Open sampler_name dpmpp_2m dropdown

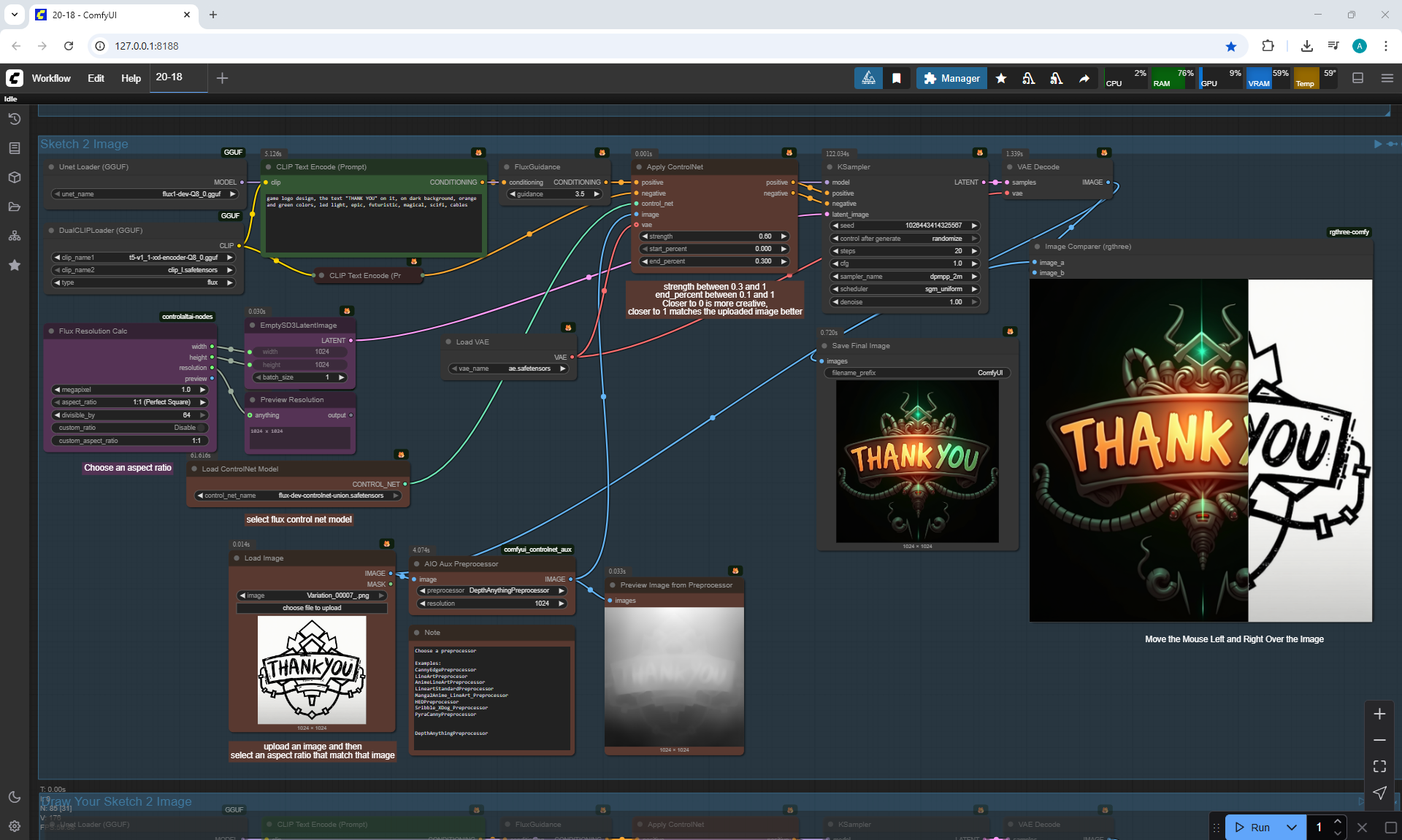tap(904, 277)
